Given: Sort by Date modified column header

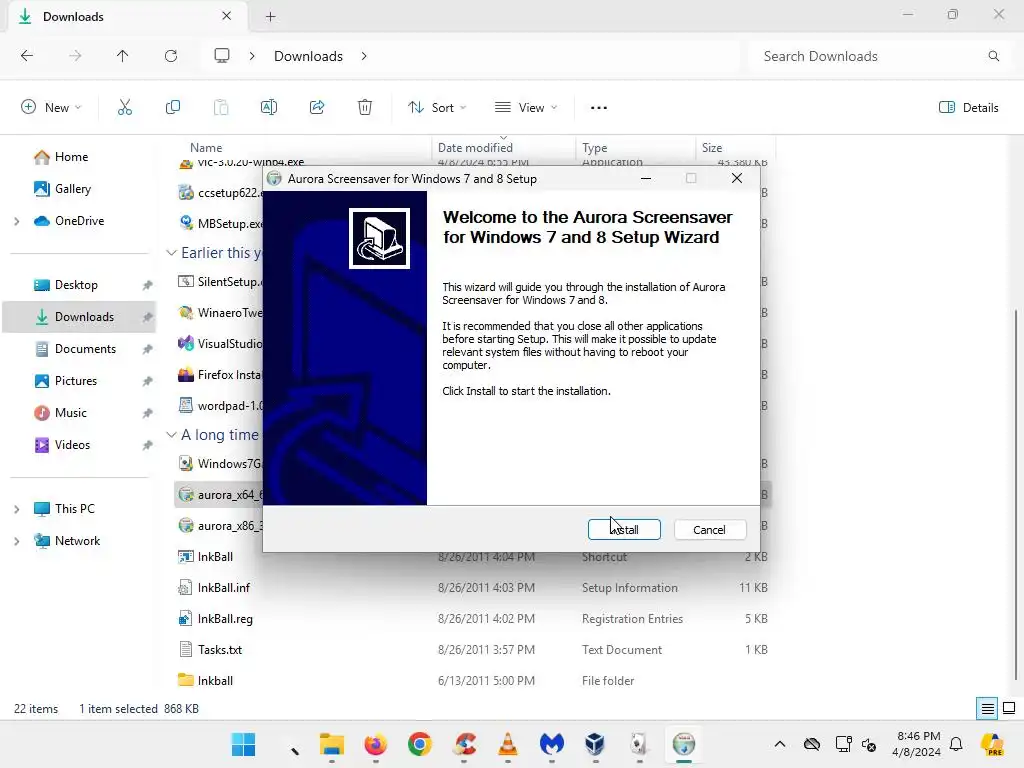Looking at the screenshot, I should point(475,148).
